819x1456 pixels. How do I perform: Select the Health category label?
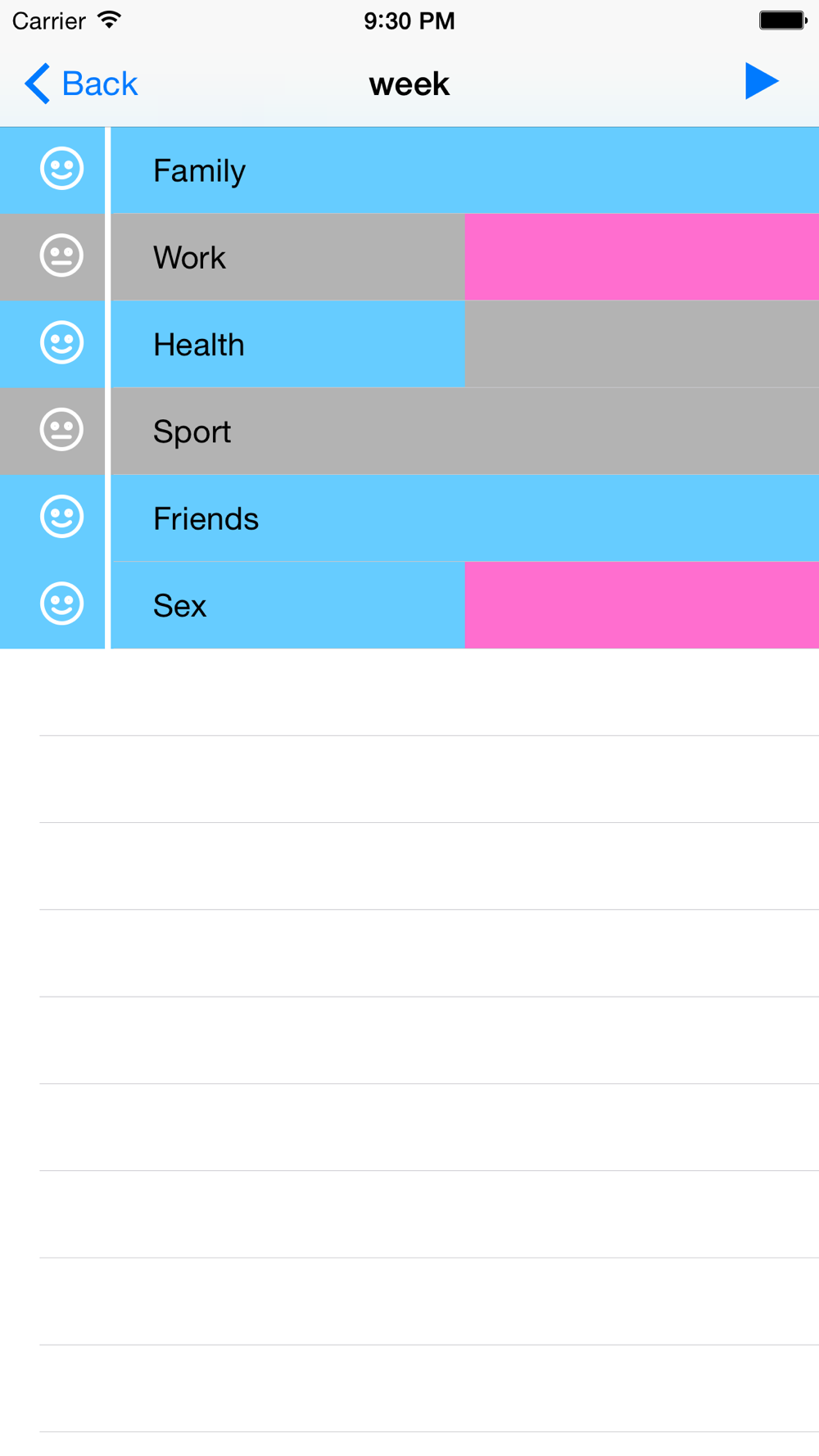tap(199, 345)
